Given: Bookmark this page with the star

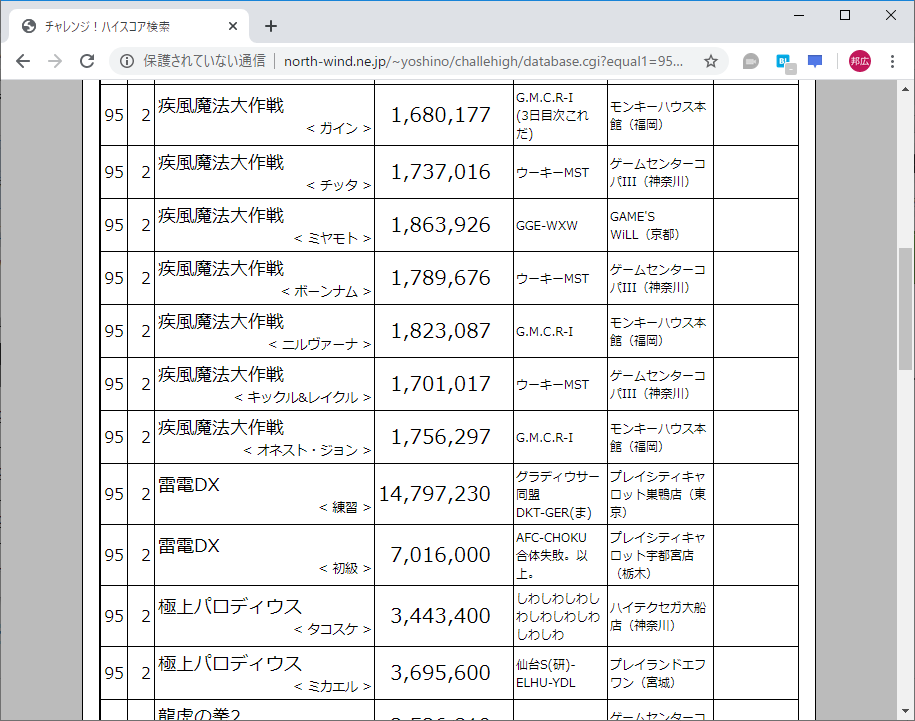Looking at the screenshot, I should [710, 61].
